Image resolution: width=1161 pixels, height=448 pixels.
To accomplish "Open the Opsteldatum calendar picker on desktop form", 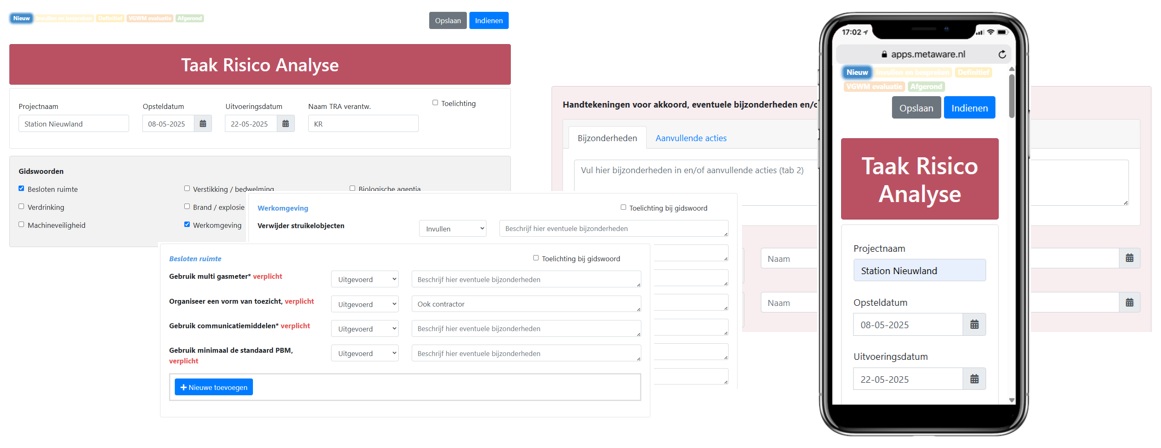I will click(x=203, y=124).
